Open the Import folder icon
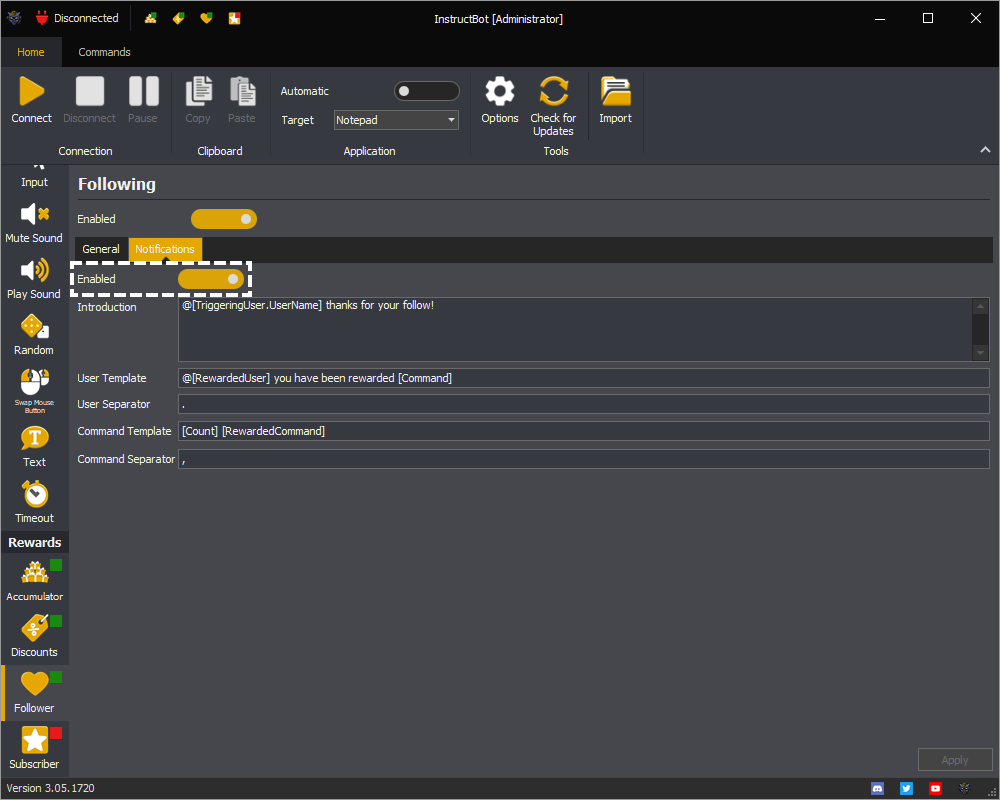The image size is (1000, 800). [x=615, y=91]
